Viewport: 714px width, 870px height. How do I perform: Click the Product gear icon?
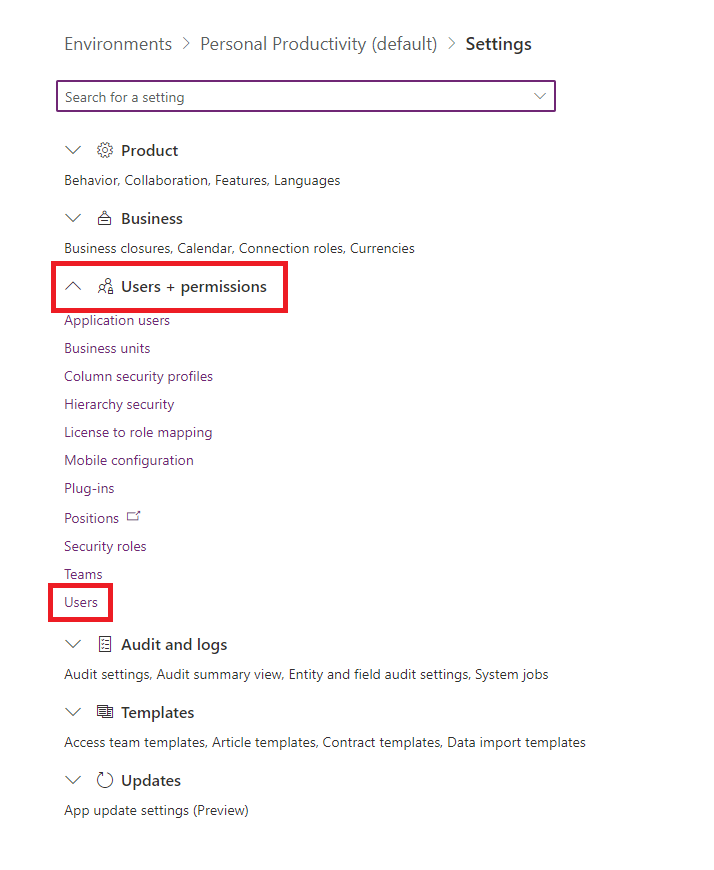pyautogui.click(x=104, y=150)
